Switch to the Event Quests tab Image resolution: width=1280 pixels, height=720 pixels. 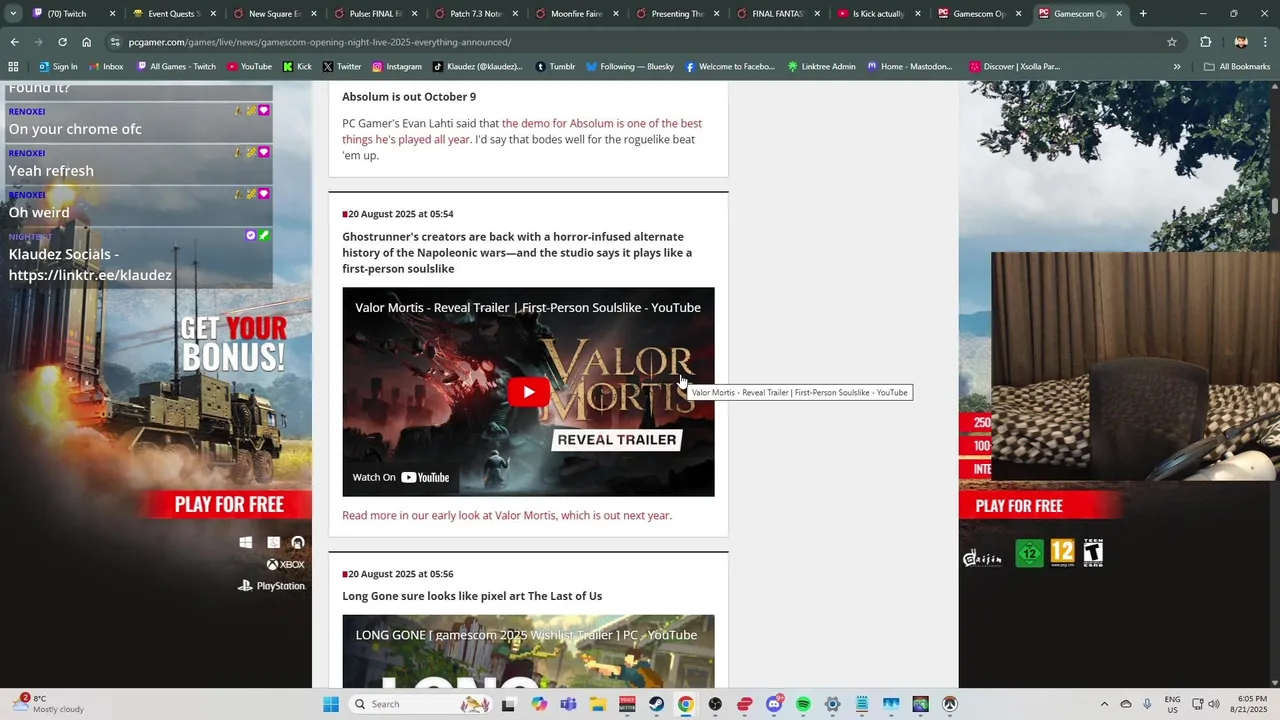pyautogui.click(x=173, y=14)
